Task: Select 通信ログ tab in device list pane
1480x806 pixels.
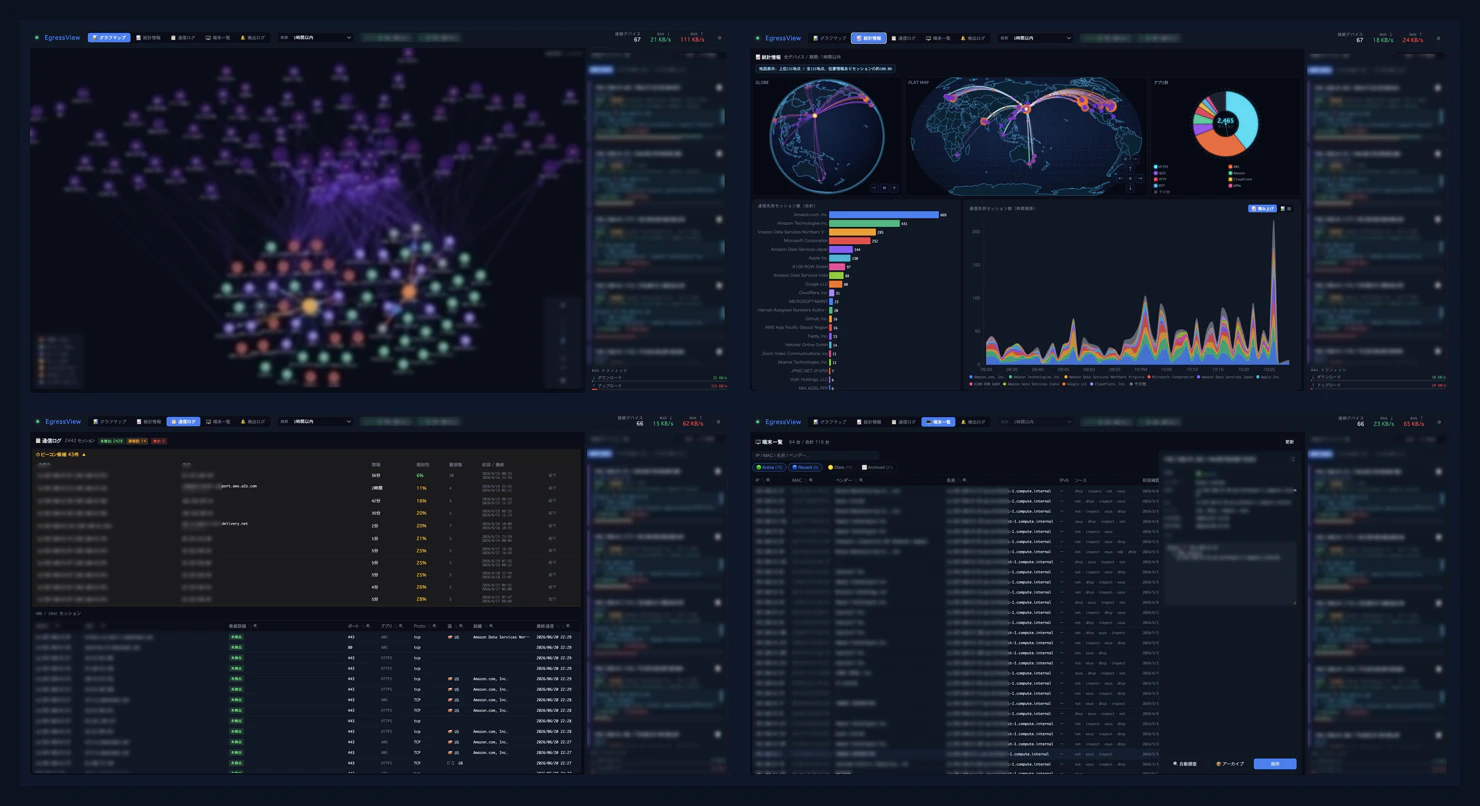Action: coord(903,422)
